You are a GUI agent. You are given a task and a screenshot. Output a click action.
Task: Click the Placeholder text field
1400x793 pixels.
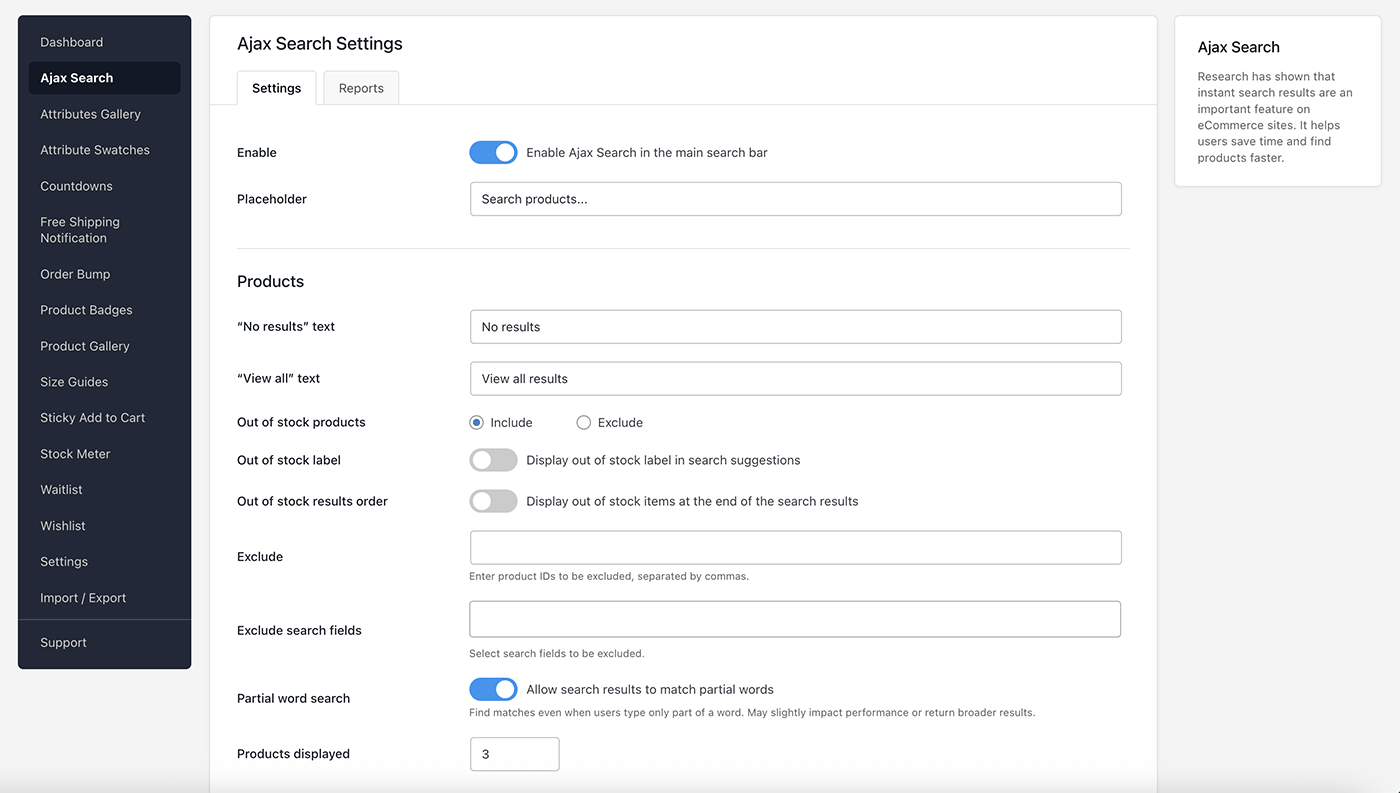(795, 199)
